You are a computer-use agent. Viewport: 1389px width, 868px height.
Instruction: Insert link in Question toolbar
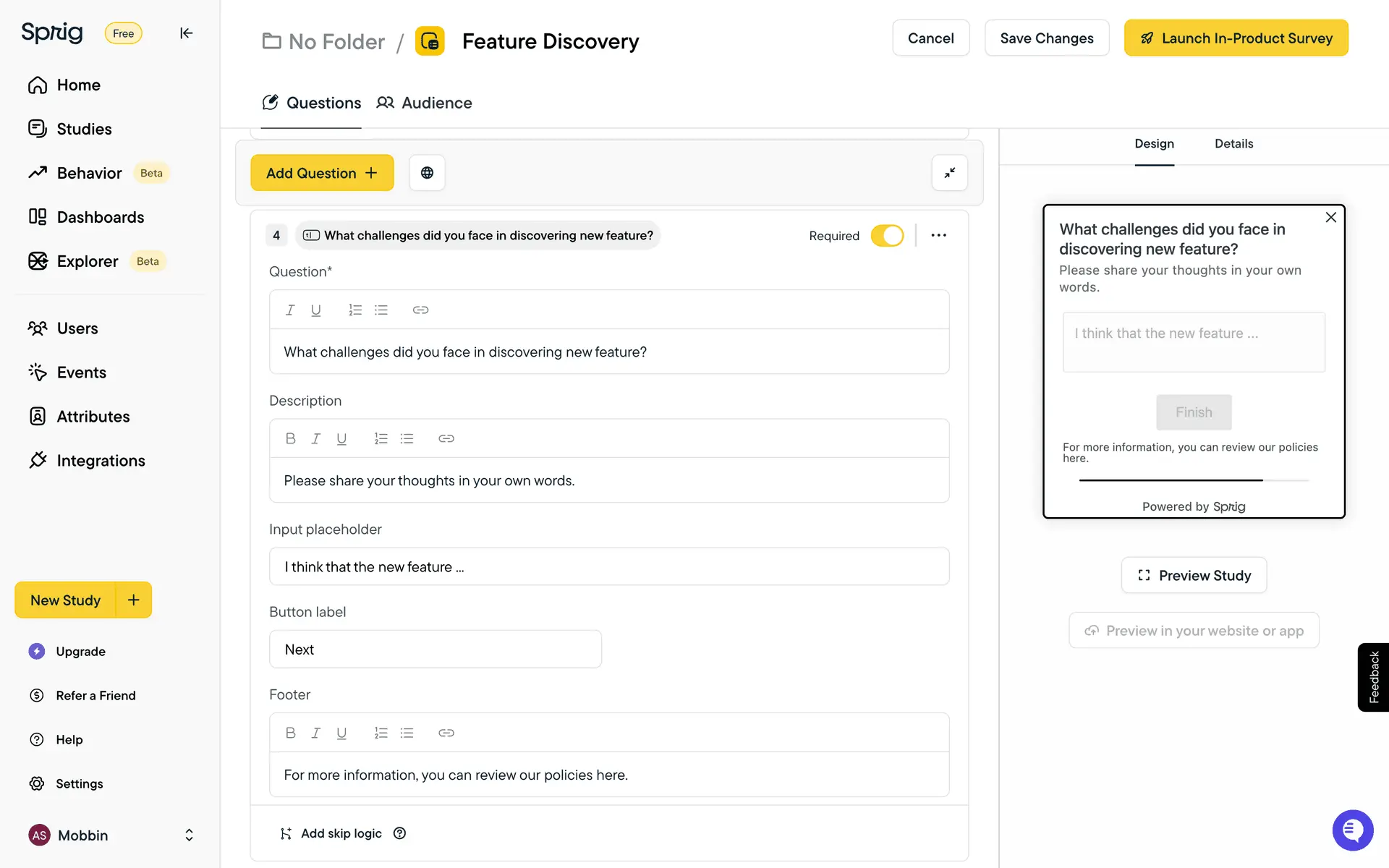420,310
